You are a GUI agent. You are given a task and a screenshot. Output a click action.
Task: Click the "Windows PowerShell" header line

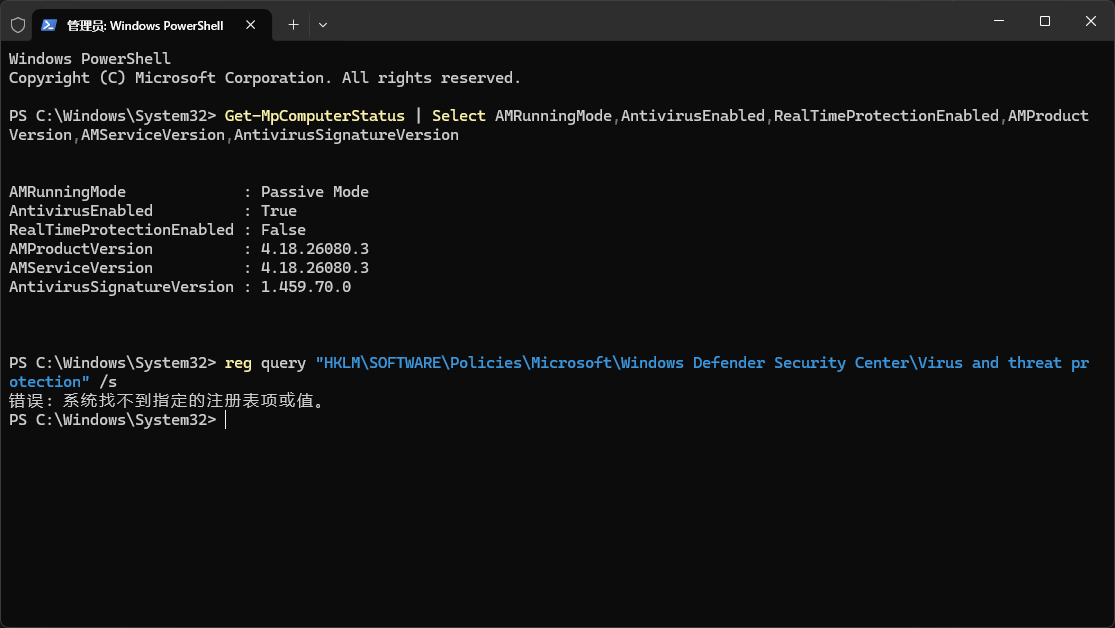pyautogui.click(x=90, y=59)
